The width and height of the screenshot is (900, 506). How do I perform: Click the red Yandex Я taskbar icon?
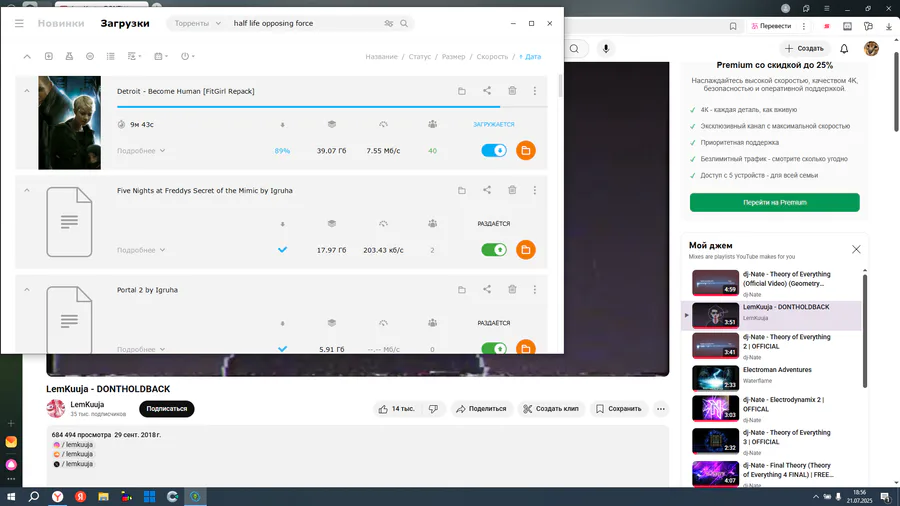coord(80,497)
